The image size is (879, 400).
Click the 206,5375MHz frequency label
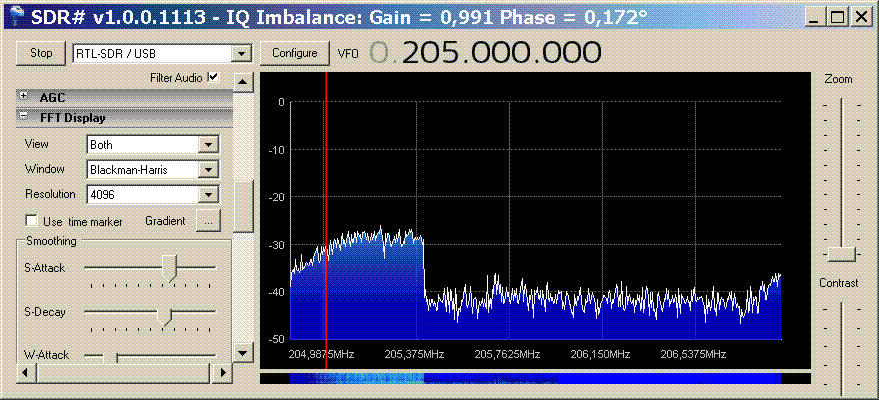tap(693, 354)
